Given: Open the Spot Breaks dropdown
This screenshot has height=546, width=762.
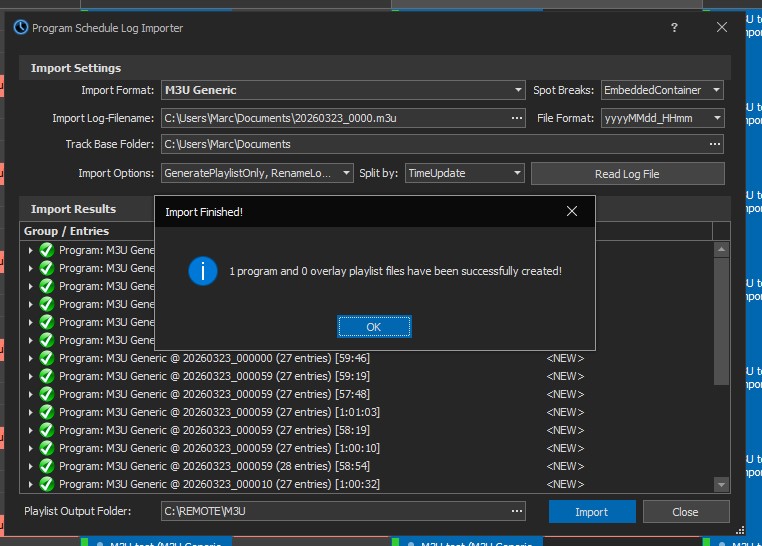Looking at the screenshot, I should [716, 90].
